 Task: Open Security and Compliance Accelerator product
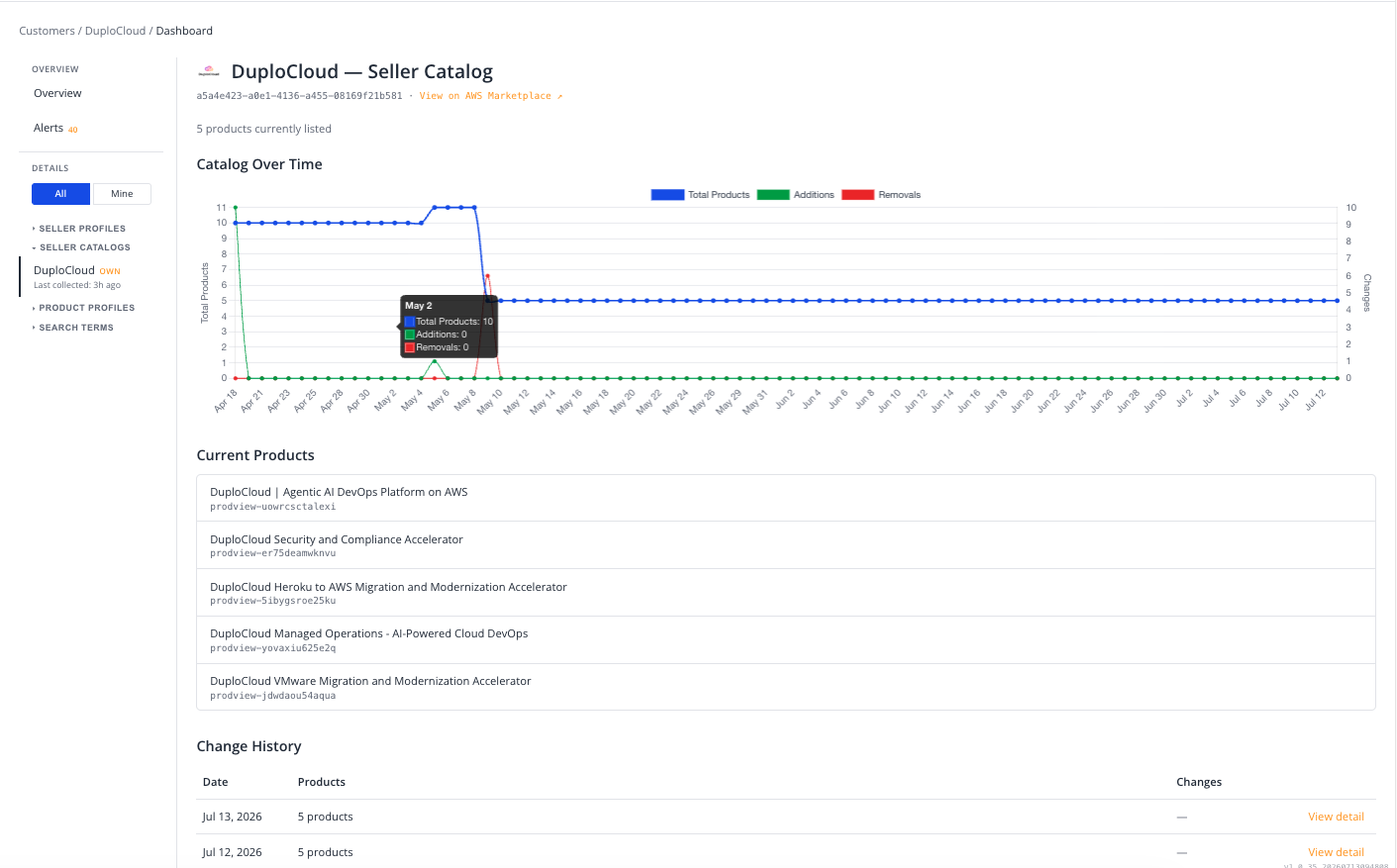[337, 539]
